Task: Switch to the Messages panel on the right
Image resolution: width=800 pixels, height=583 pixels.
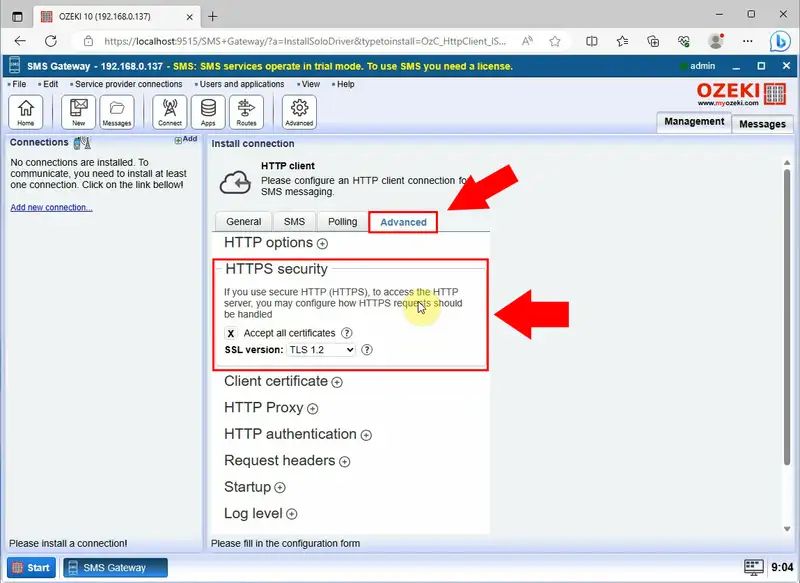Action: (x=762, y=124)
